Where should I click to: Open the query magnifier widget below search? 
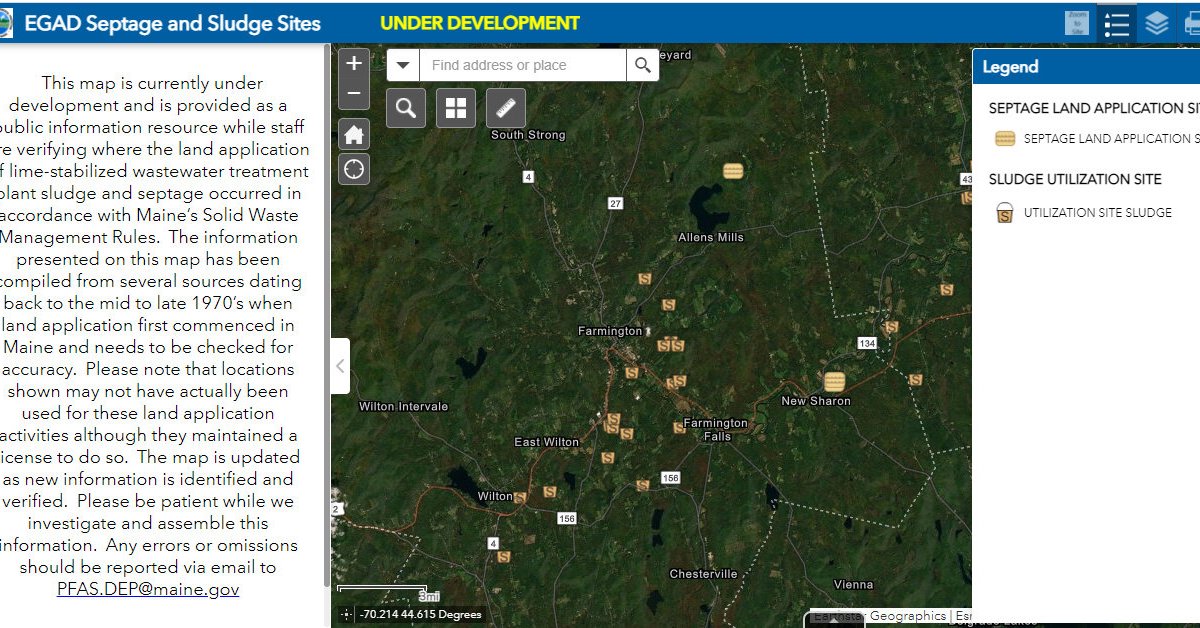click(x=406, y=108)
